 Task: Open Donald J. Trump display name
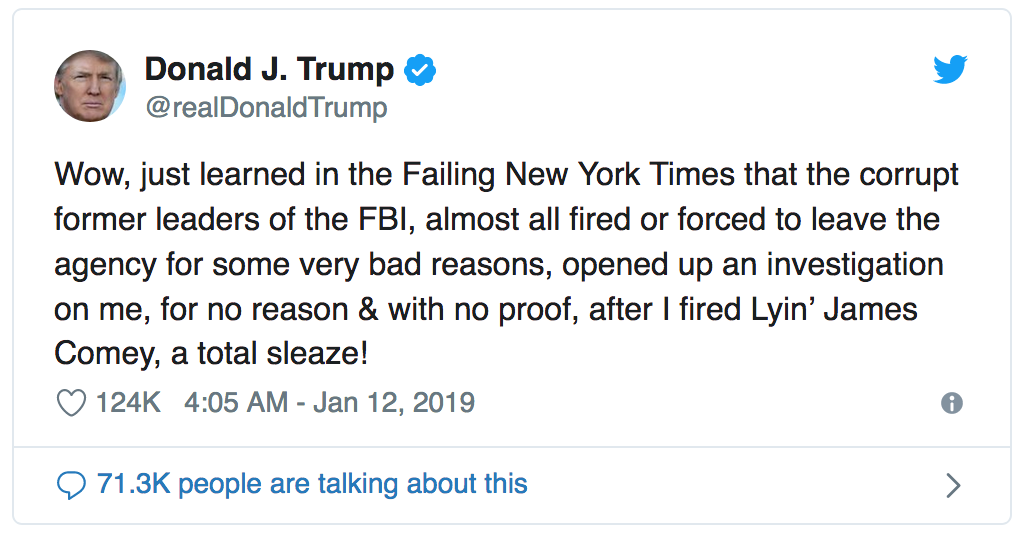point(269,70)
